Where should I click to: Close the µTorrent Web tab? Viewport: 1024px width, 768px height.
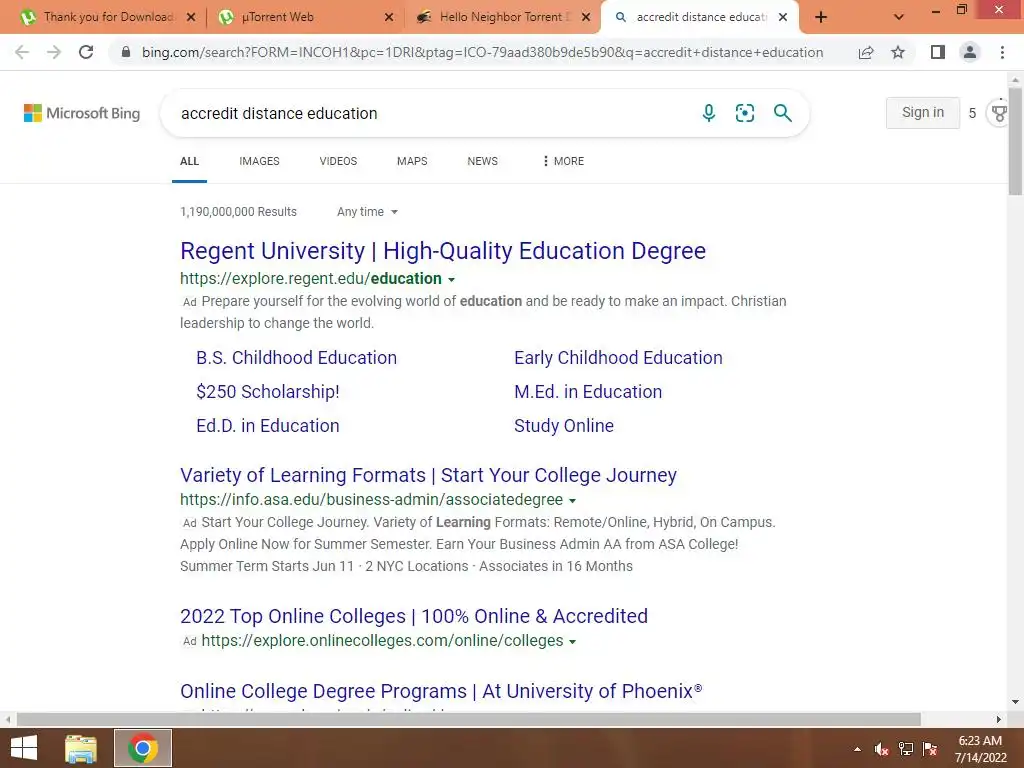[389, 17]
